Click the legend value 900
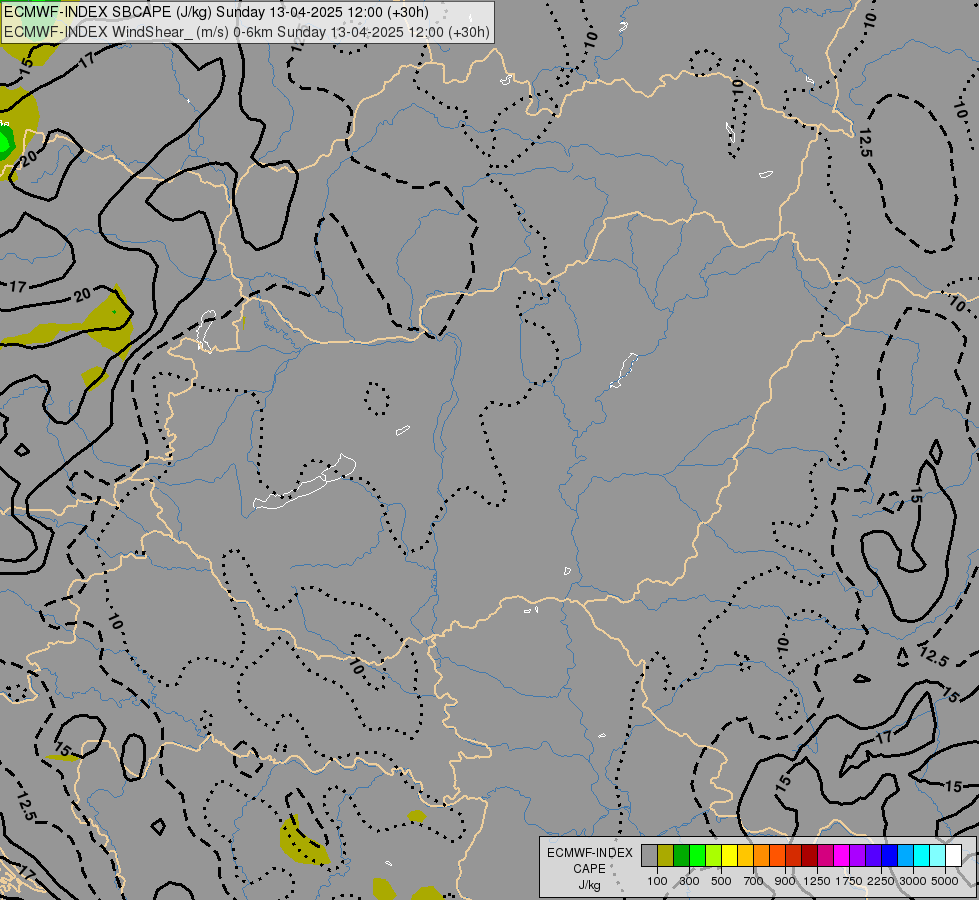Screen dimensions: 979x900 [x=785, y=881]
